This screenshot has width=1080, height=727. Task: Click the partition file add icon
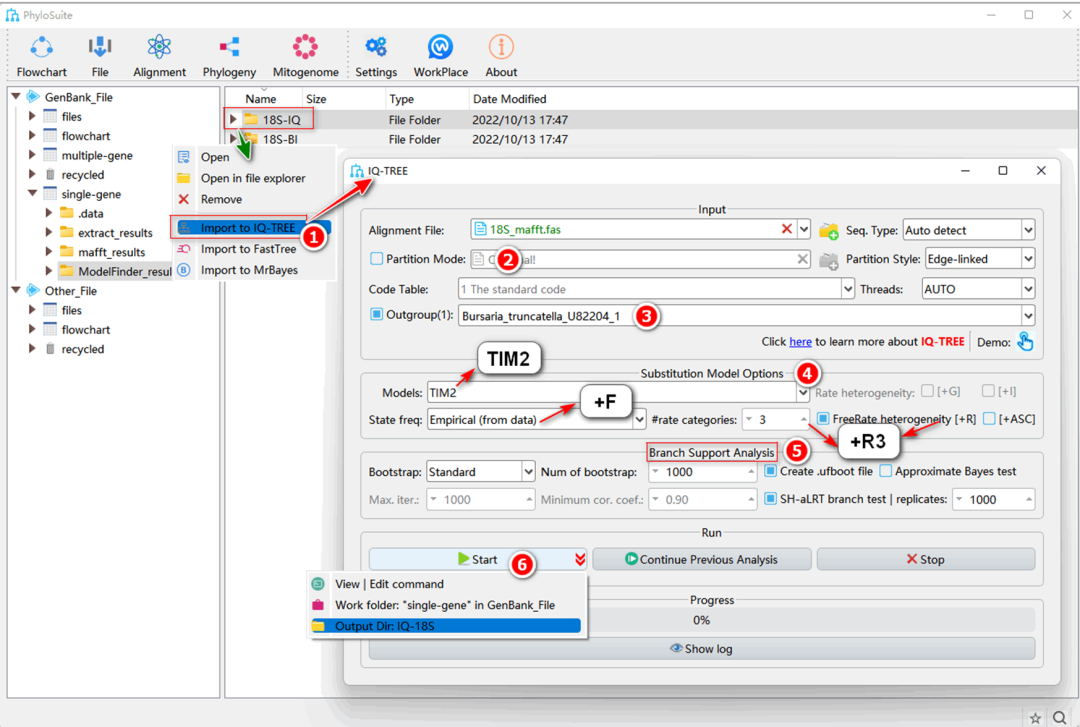(829, 260)
